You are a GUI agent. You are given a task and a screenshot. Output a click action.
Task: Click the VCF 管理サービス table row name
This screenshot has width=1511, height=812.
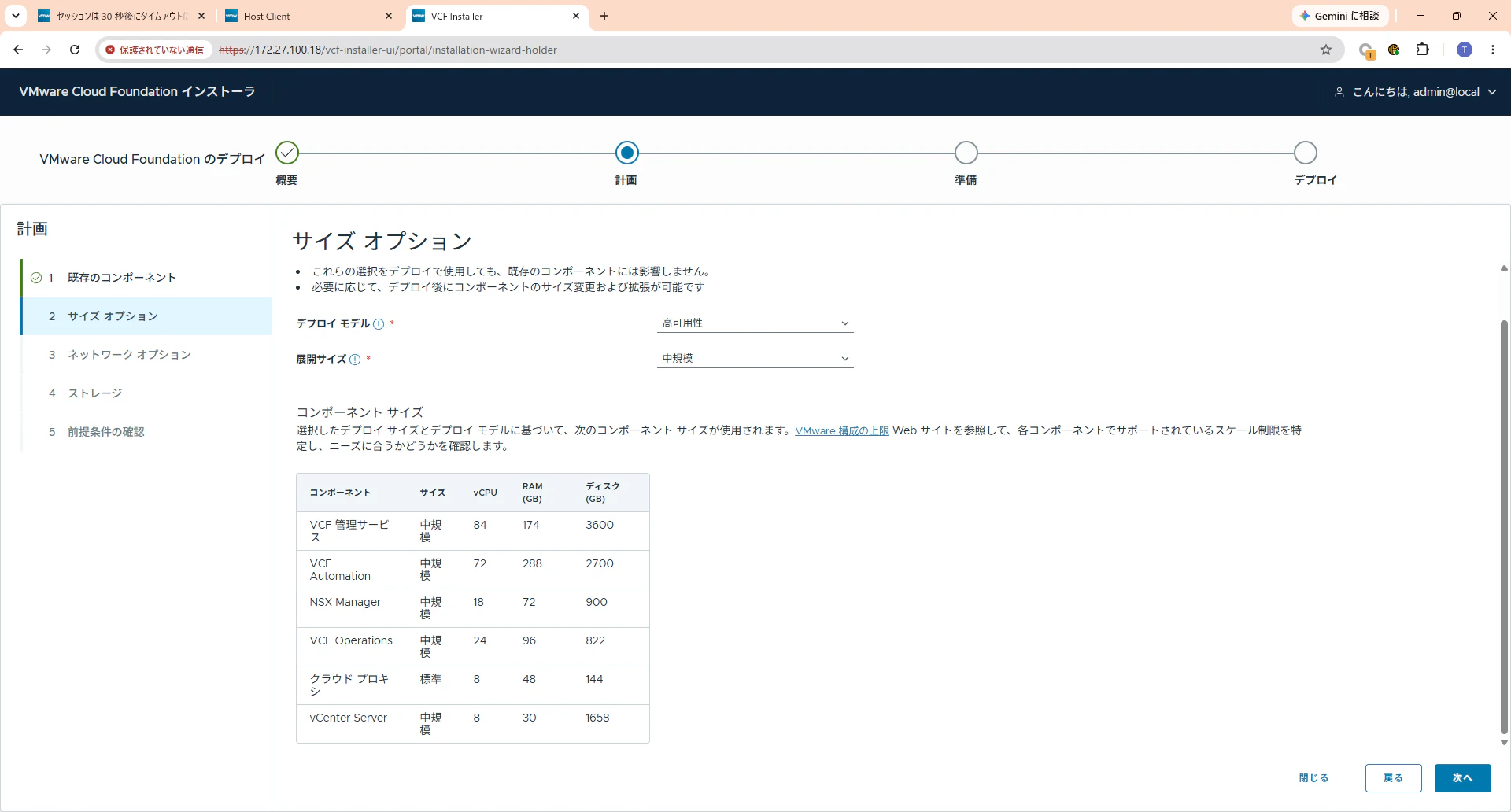click(349, 531)
